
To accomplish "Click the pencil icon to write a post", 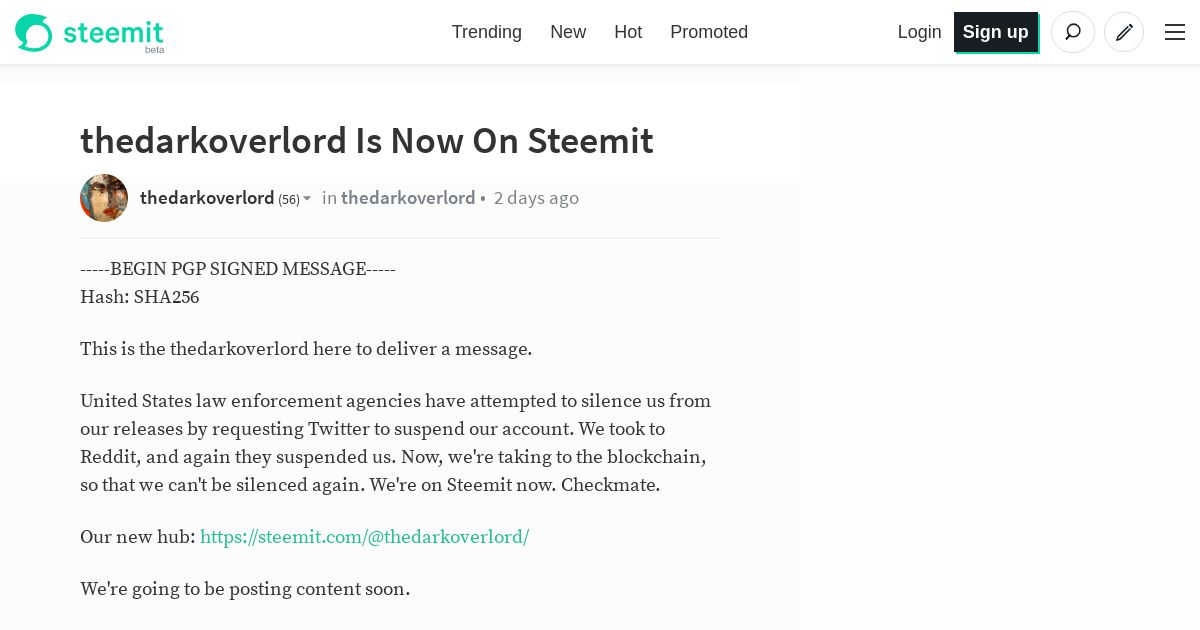I will pos(1124,32).
